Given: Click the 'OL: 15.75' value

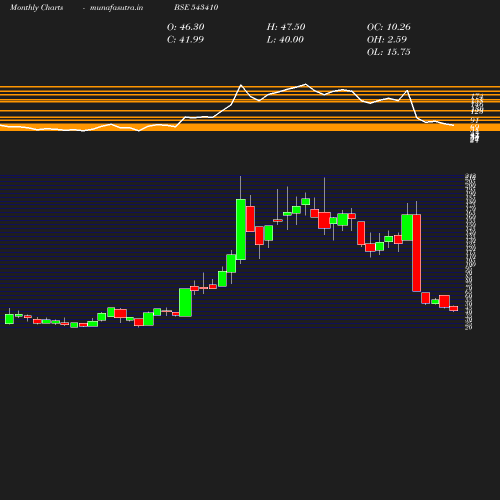Looking at the screenshot, I should pyautogui.click(x=389, y=52).
